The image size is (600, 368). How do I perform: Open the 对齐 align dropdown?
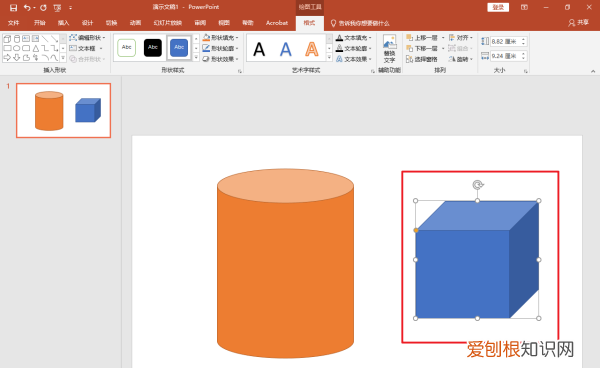[461, 37]
